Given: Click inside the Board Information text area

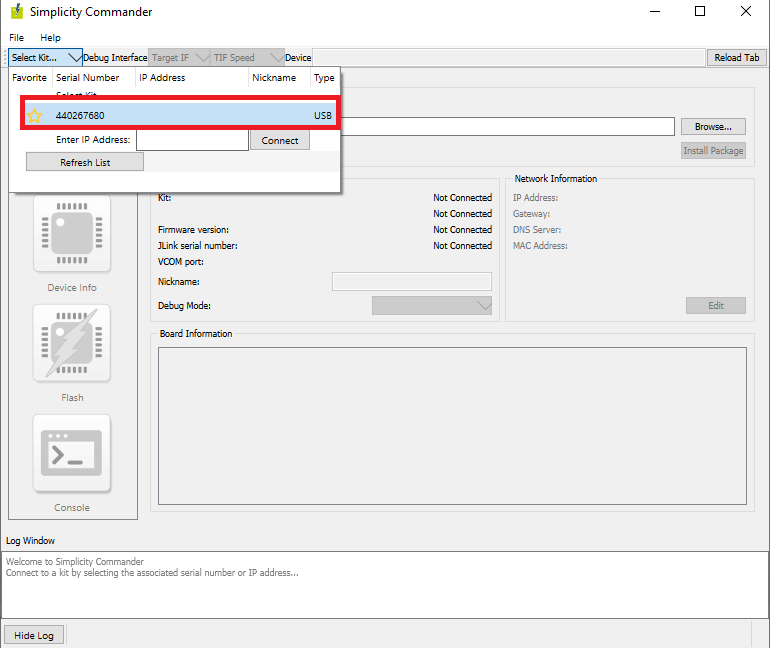Looking at the screenshot, I should coord(452,426).
